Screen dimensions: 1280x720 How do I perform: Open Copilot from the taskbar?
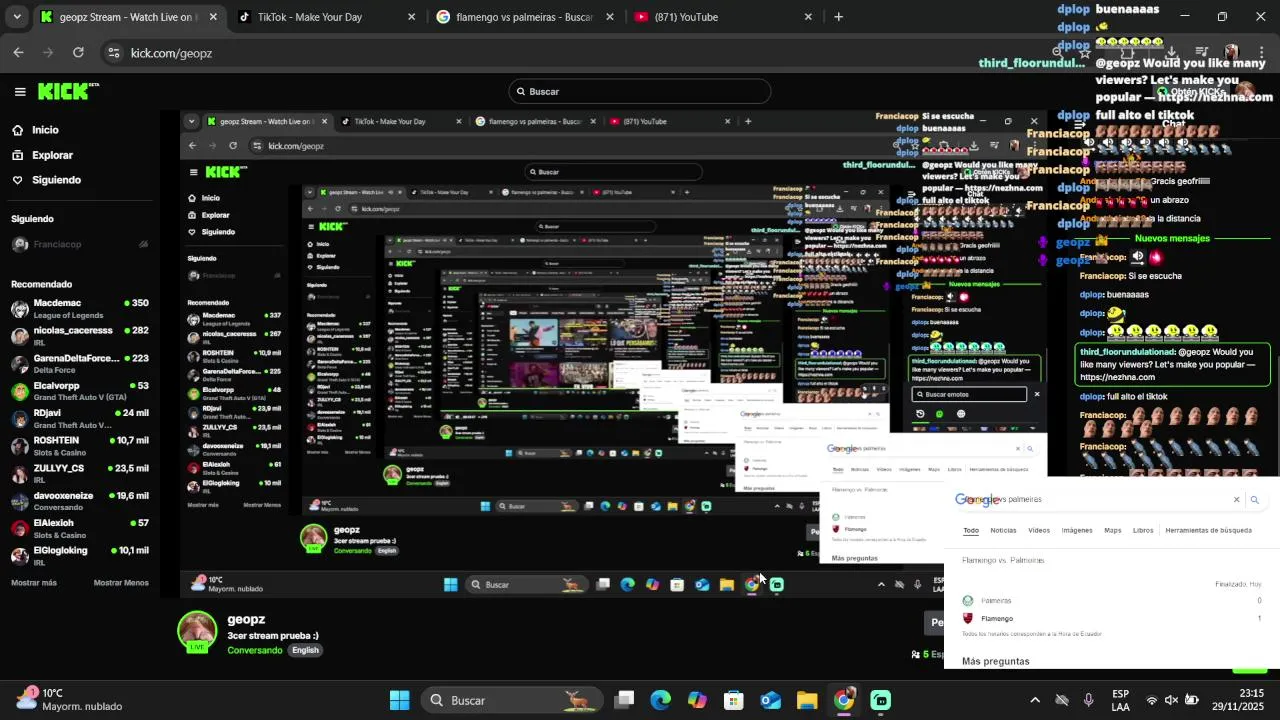[x=697, y=700]
